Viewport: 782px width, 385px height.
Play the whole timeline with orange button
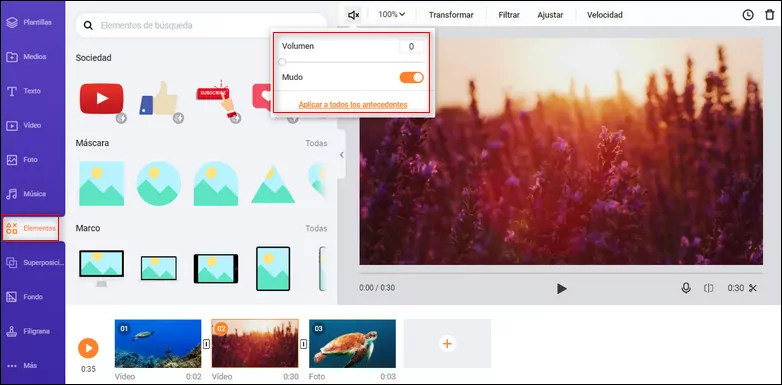tap(88, 348)
